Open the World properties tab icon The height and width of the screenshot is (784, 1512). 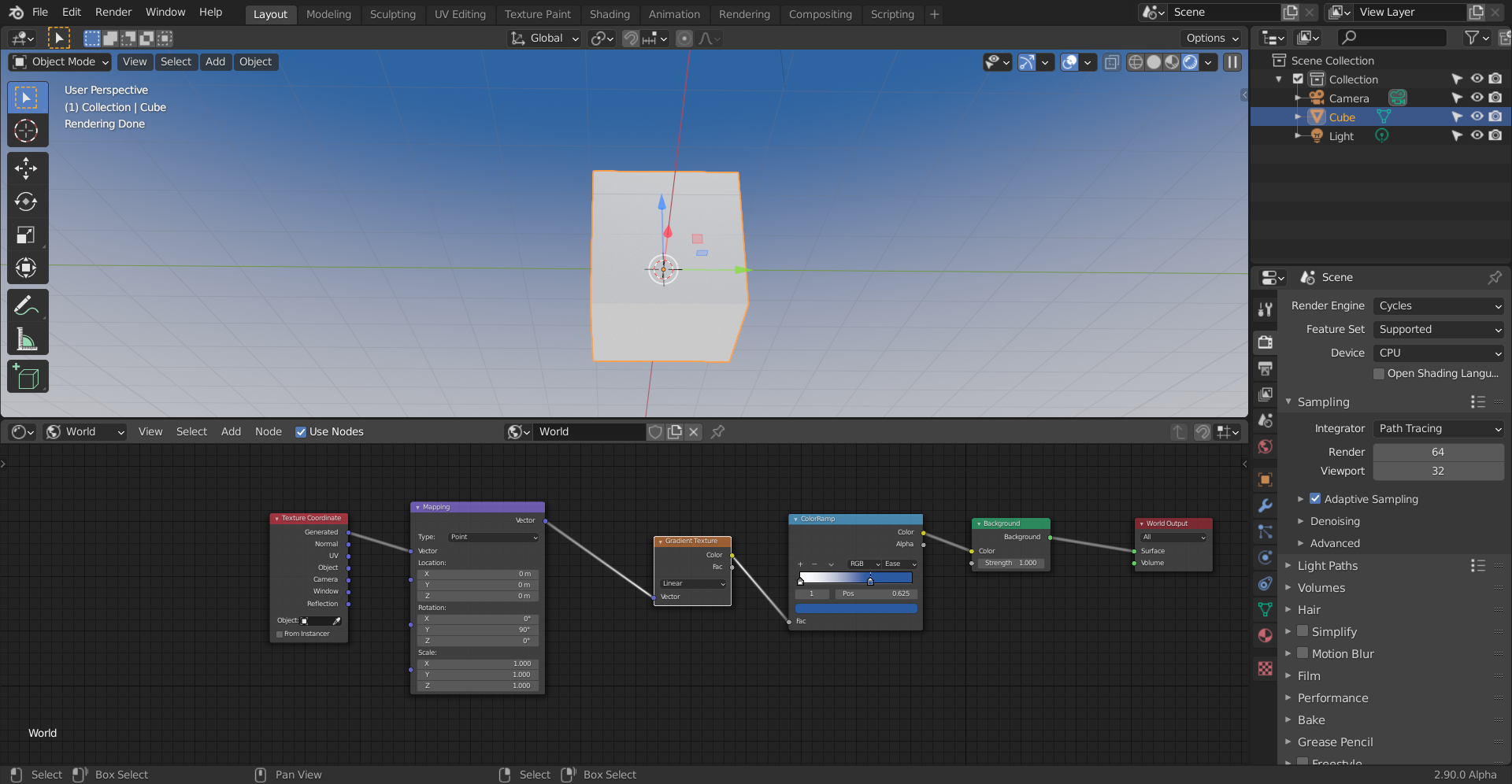pos(1266,447)
